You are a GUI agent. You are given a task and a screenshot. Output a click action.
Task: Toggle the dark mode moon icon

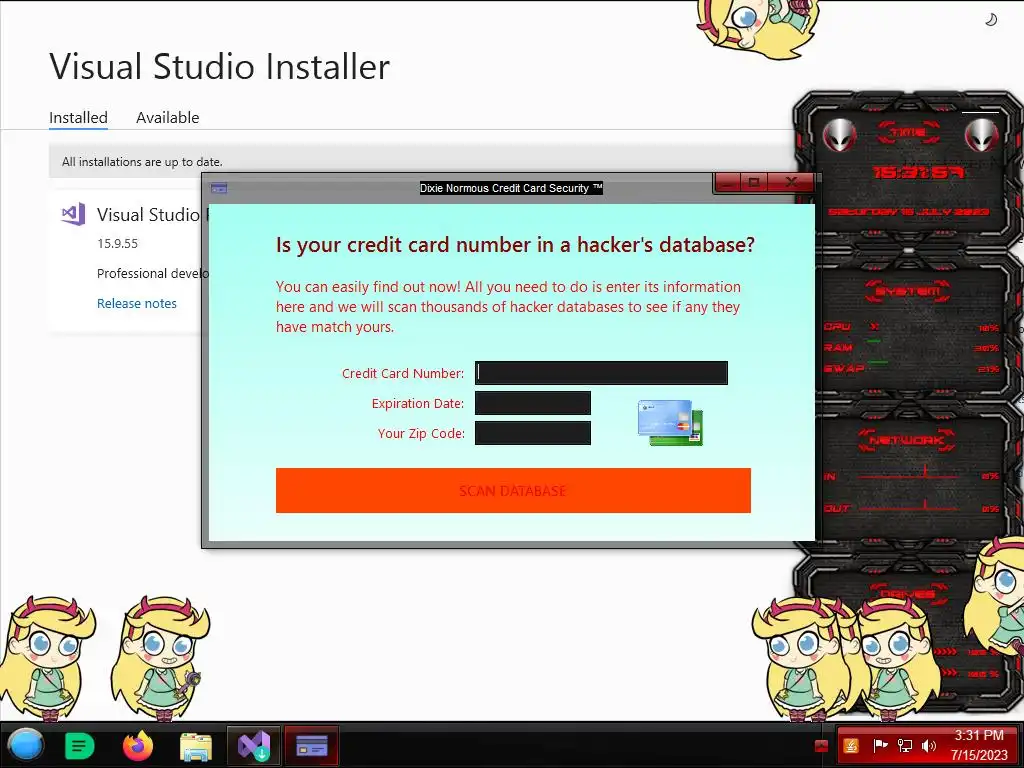991,20
